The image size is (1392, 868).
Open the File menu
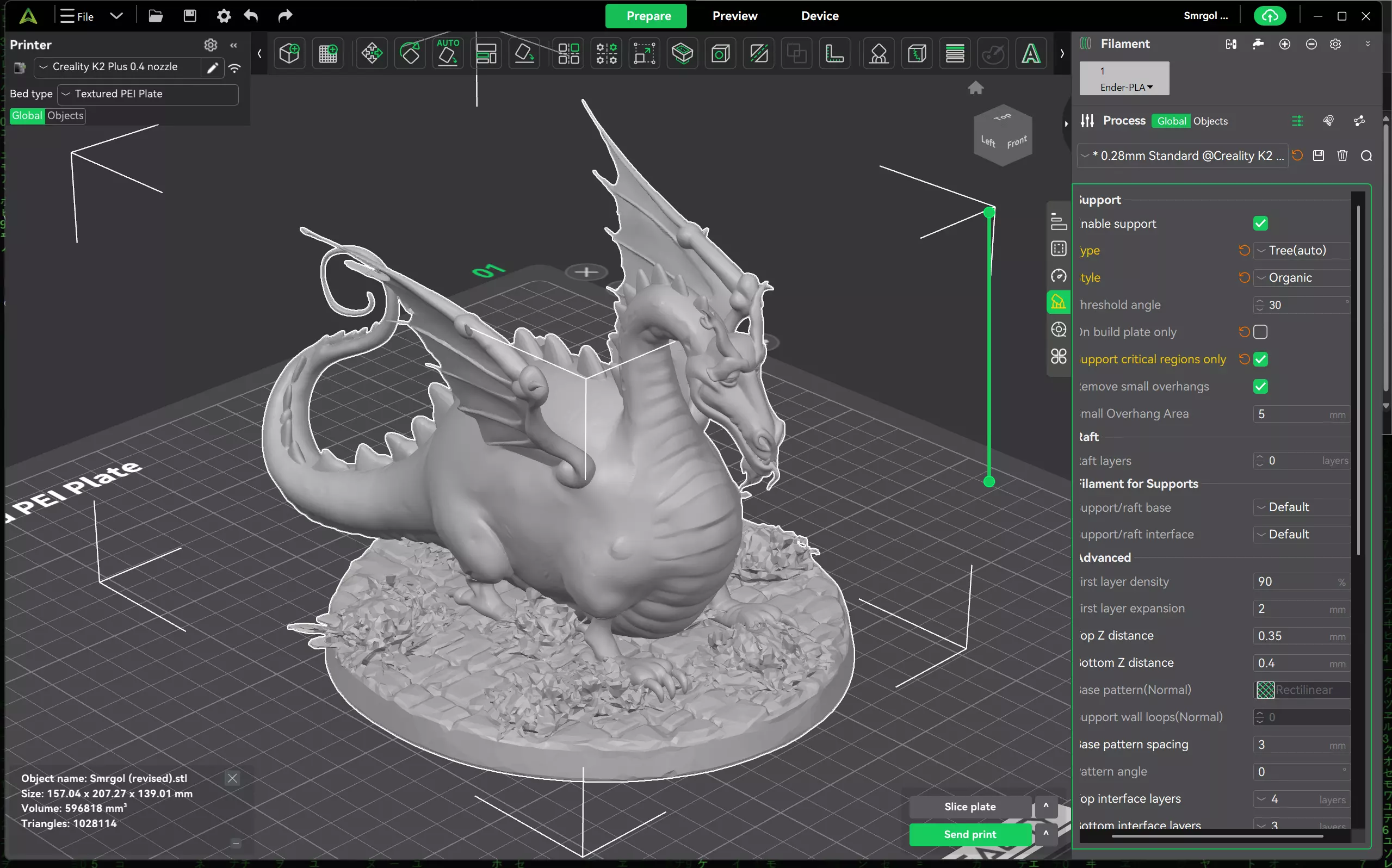(77, 16)
